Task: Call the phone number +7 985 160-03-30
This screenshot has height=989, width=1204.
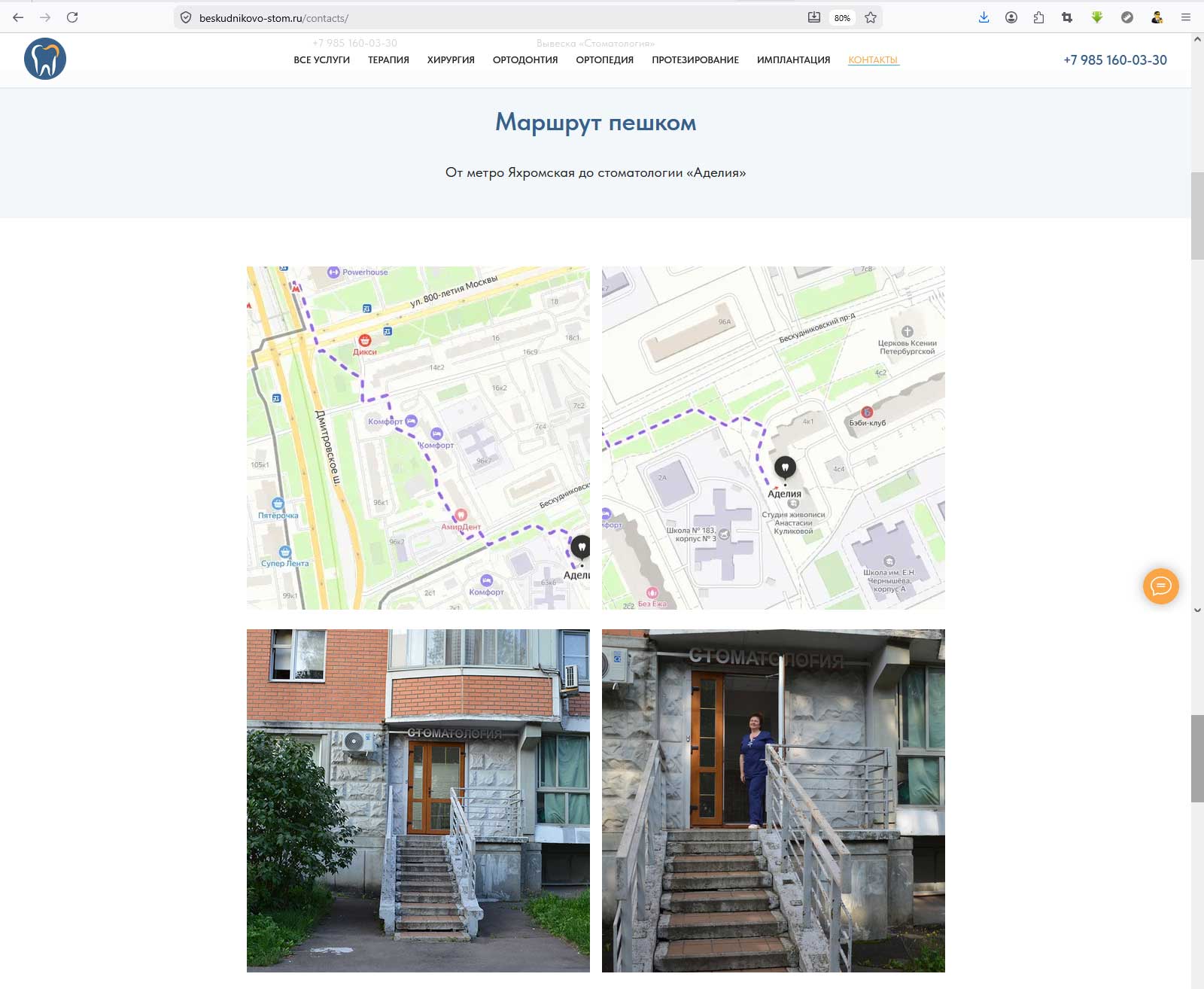Action: [x=1115, y=60]
